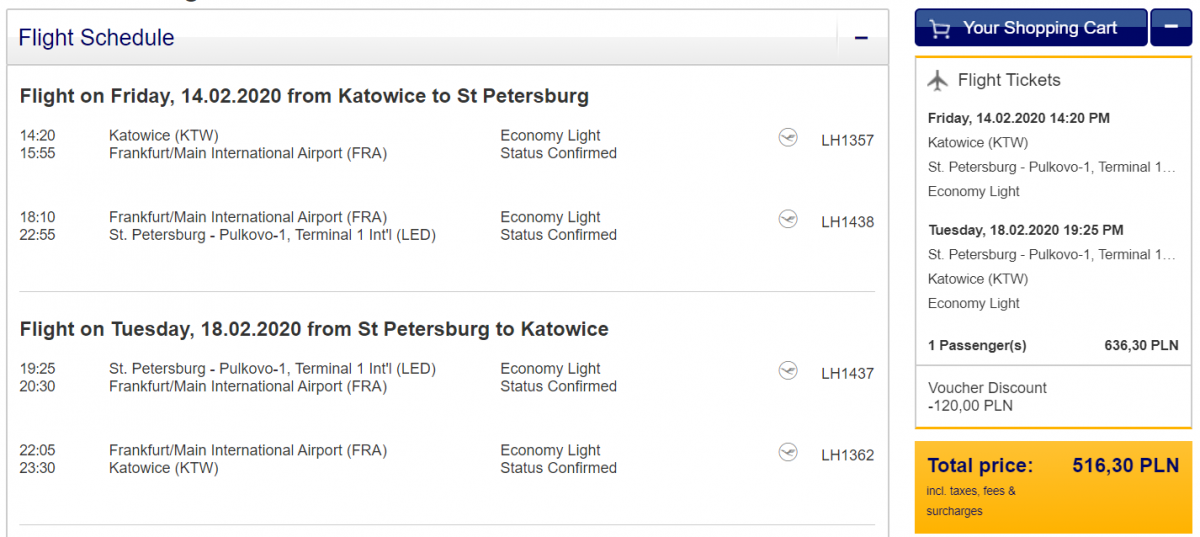The height and width of the screenshot is (537, 1200).
Task: Select flight number LH1438
Action: [x=847, y=222]
